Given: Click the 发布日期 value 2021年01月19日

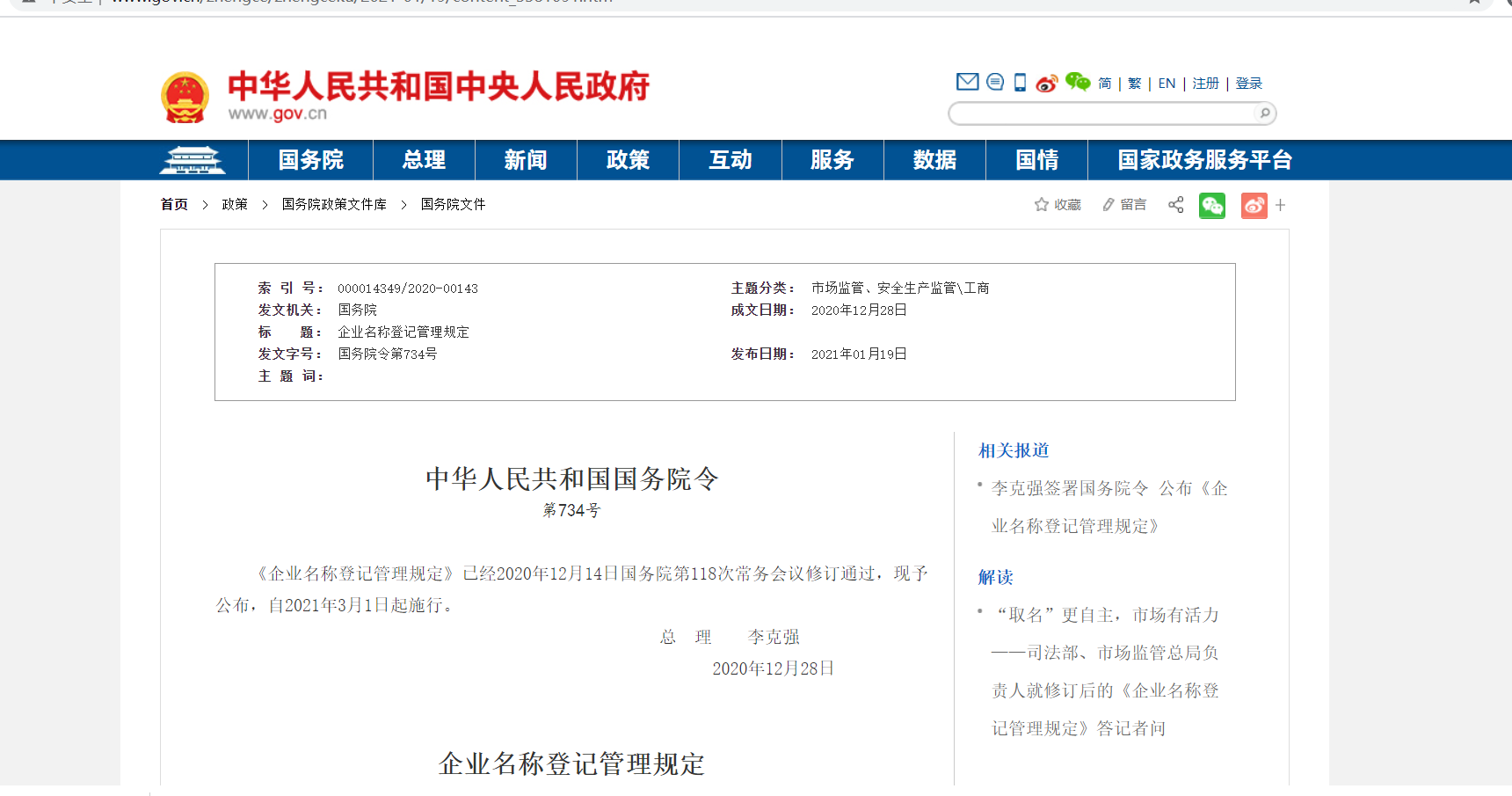Looking at the screenshot, I should coord(859,354).
